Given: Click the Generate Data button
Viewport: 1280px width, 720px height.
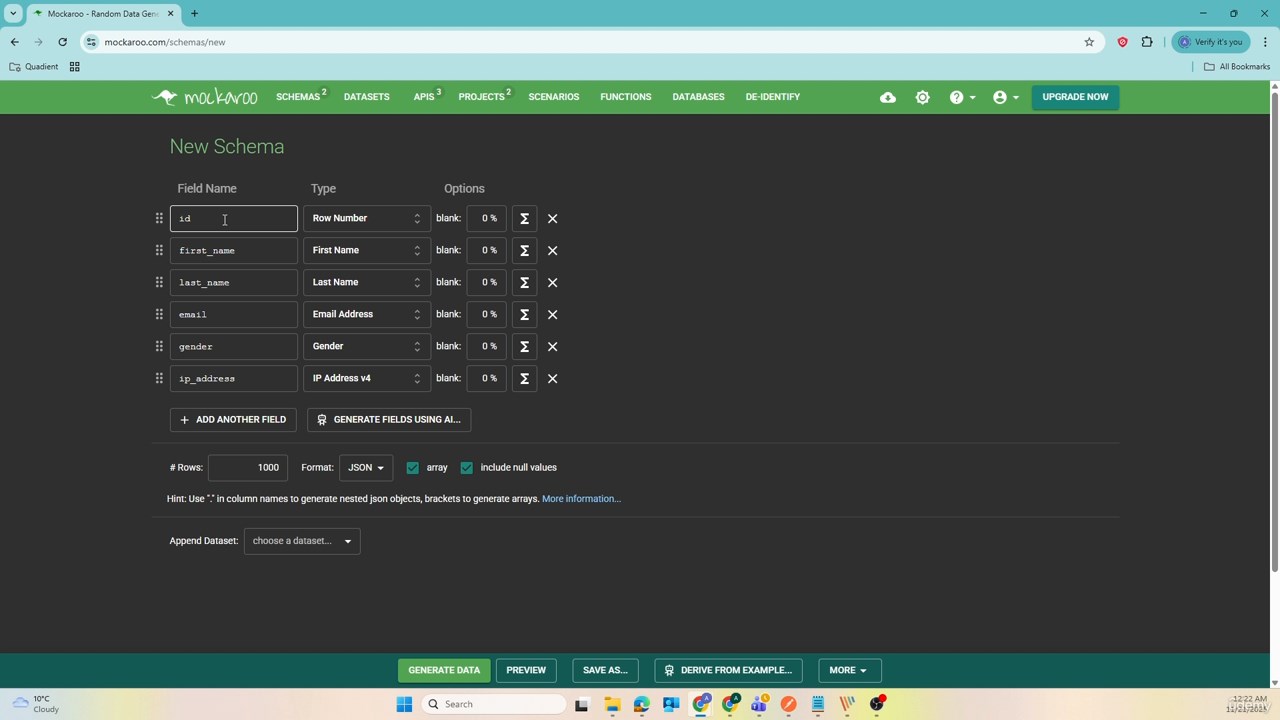Looking at the screenshot, I should point(444,670).
